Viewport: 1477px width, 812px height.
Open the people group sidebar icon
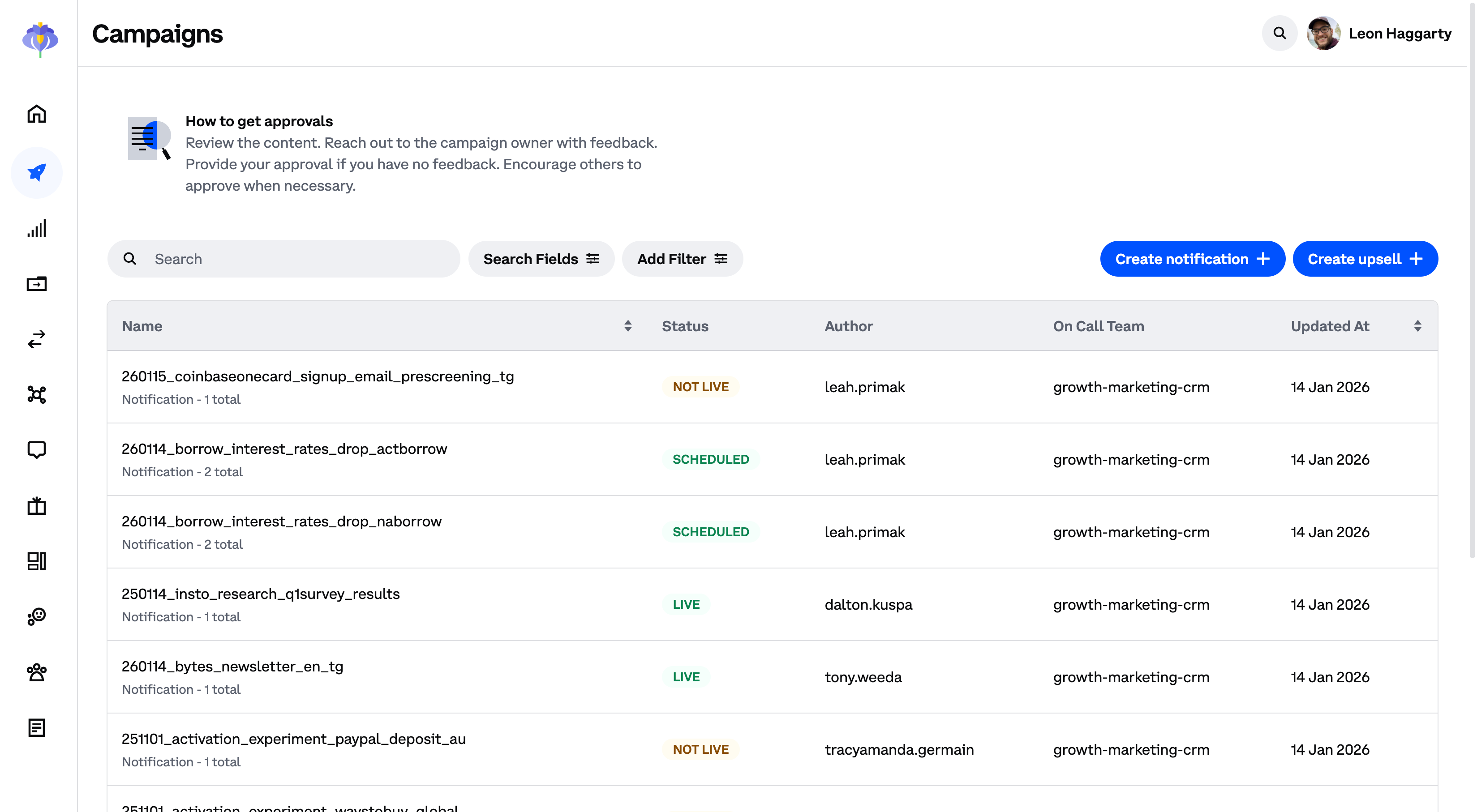point(37,672)
